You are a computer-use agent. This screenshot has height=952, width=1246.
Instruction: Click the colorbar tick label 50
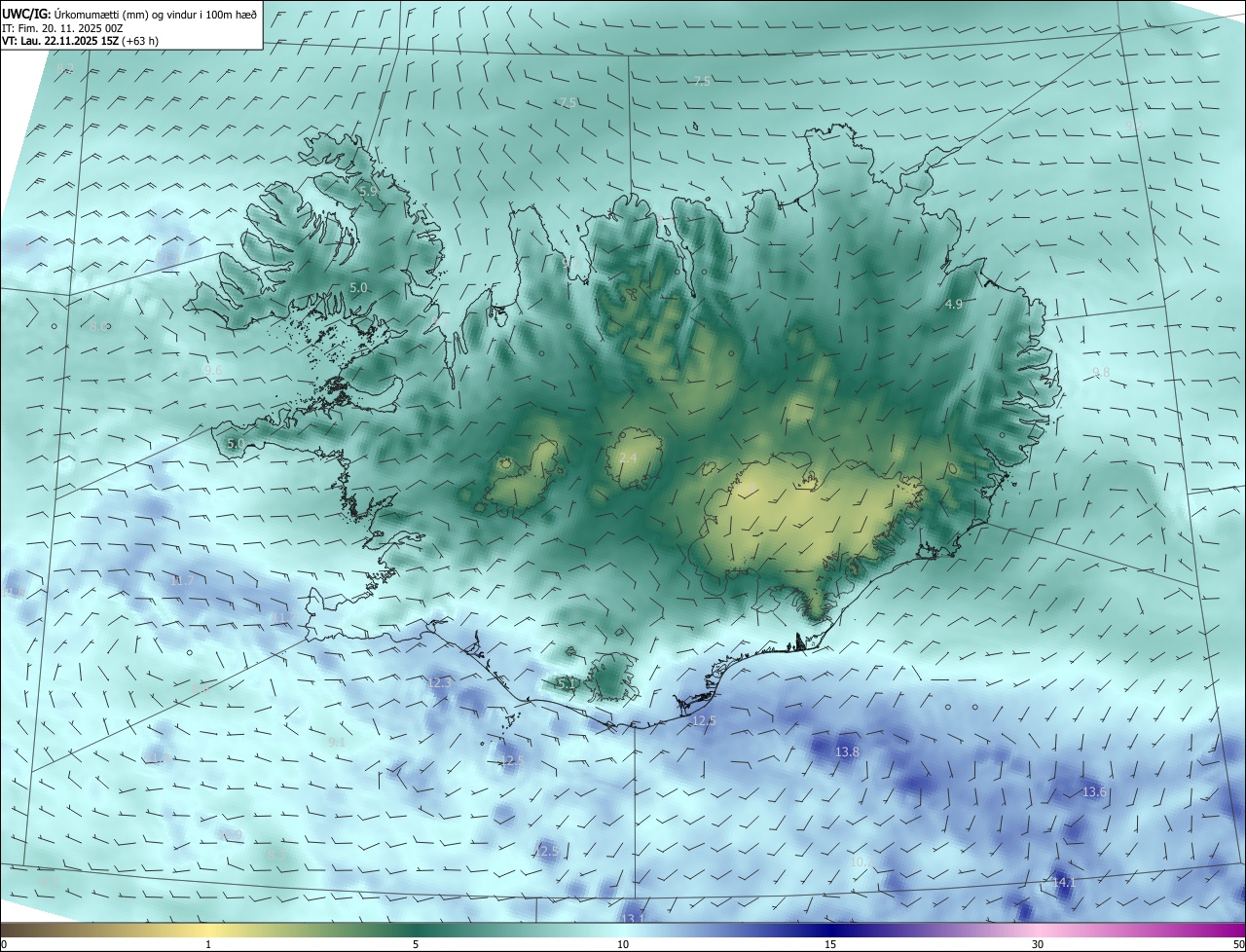tap(1238, 944)
